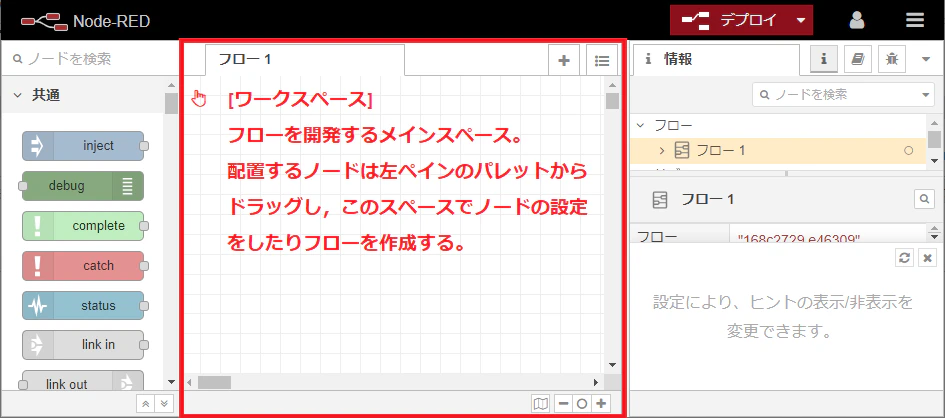Select フロー 1 in the outline tree
The image size is (945, 418).
tap(778, 151)
